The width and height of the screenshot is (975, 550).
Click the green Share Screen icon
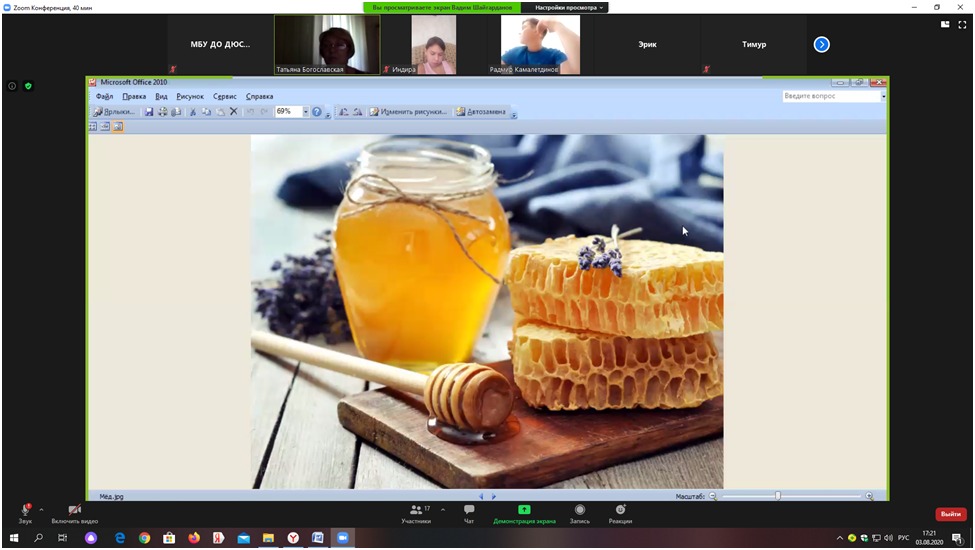point(524,510)
